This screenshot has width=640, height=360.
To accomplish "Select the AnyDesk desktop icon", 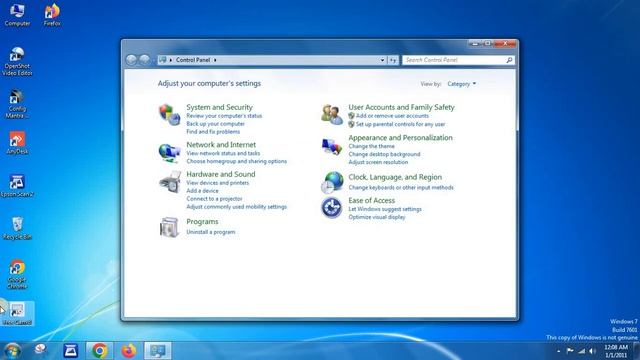I will [x=17, y=143].
